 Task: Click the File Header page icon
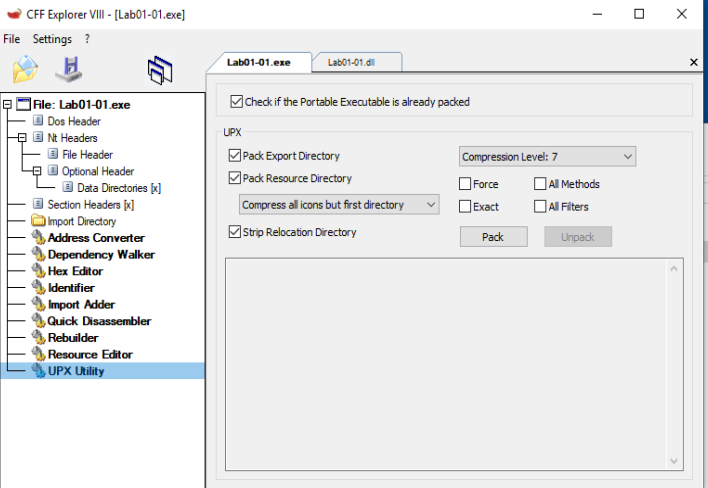pos(53,154)
